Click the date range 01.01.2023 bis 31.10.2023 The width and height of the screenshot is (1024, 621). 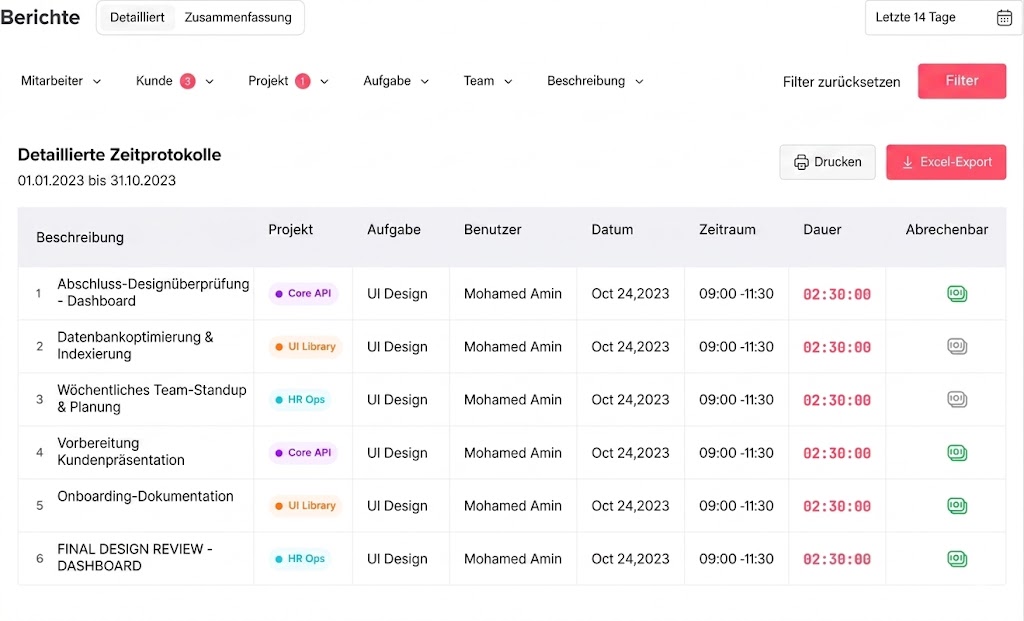click(x=97, y=180)
